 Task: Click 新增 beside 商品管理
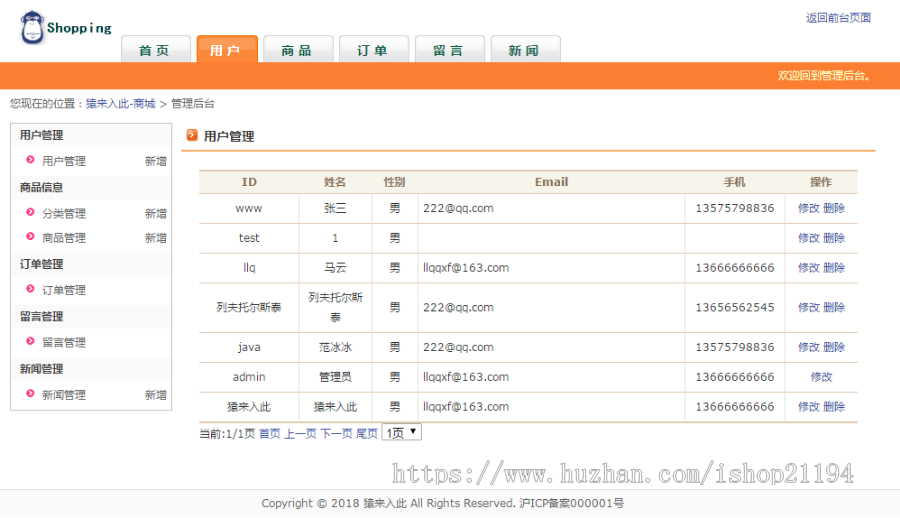(x=156, y=238)
